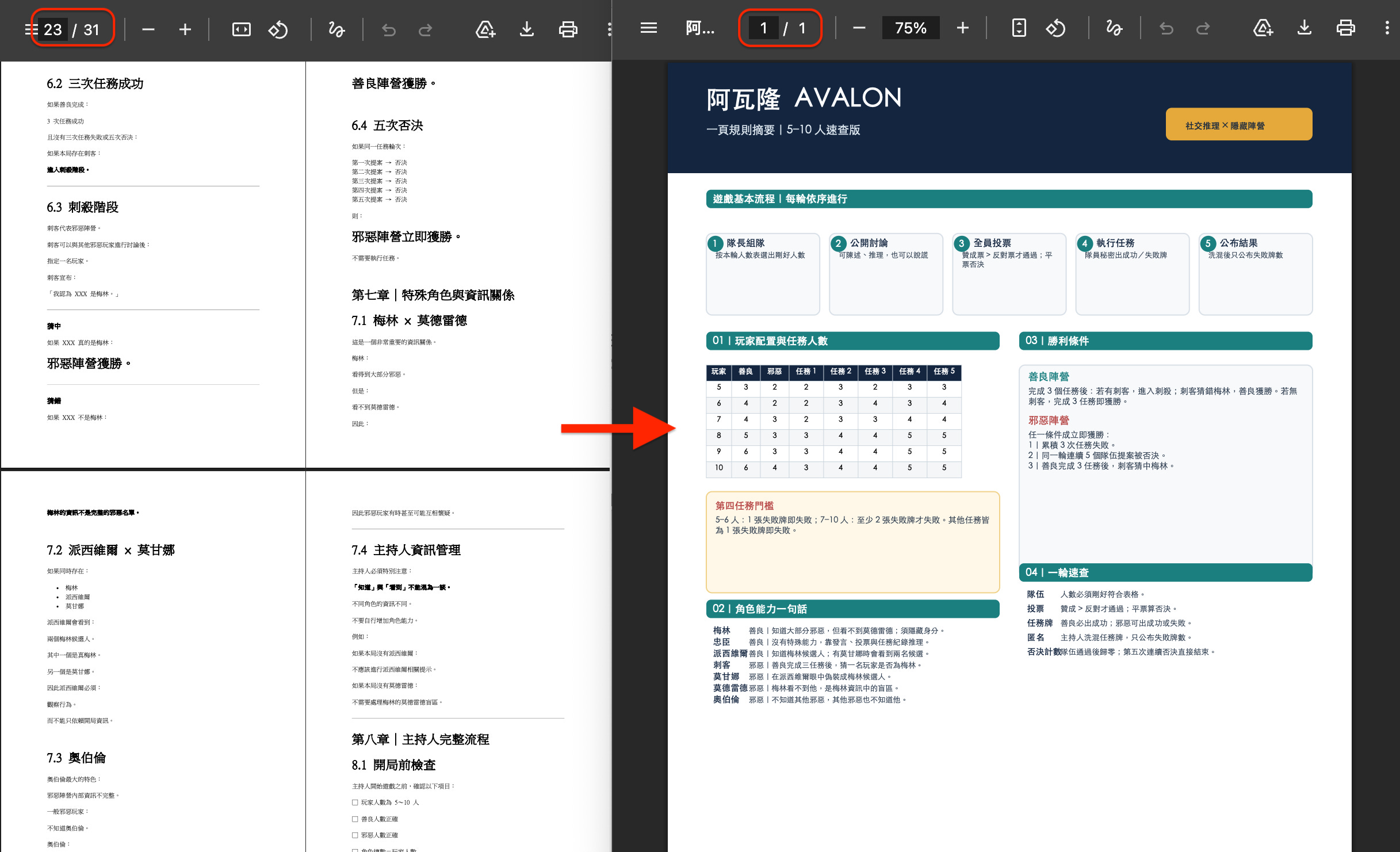Screen dimensions: 1400x852
Task: Click step card 隊長組隊
Action: click(763, 274)
